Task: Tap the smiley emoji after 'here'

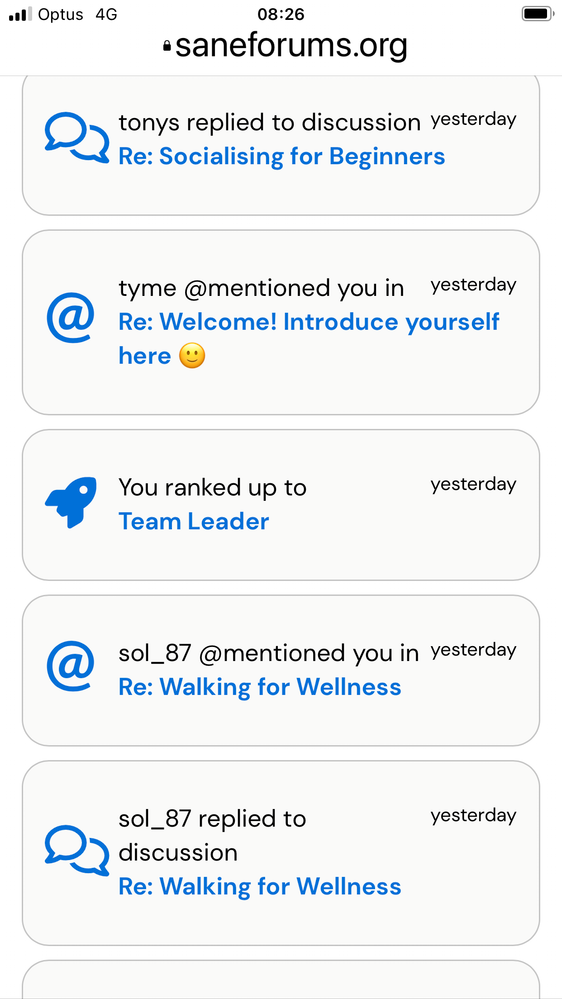Action: pos(192,356)
